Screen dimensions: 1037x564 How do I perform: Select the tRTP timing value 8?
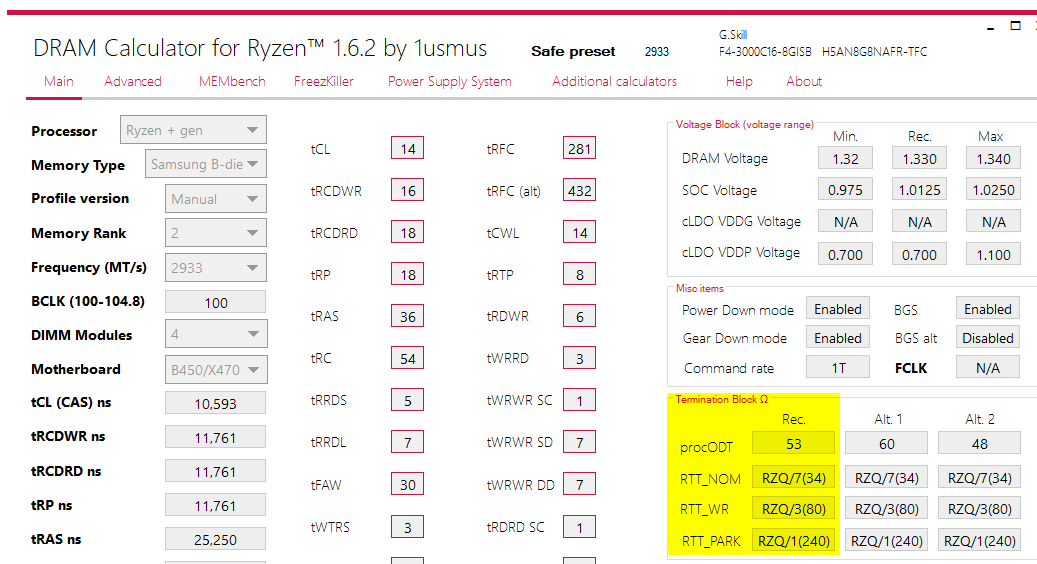point(579,274)
